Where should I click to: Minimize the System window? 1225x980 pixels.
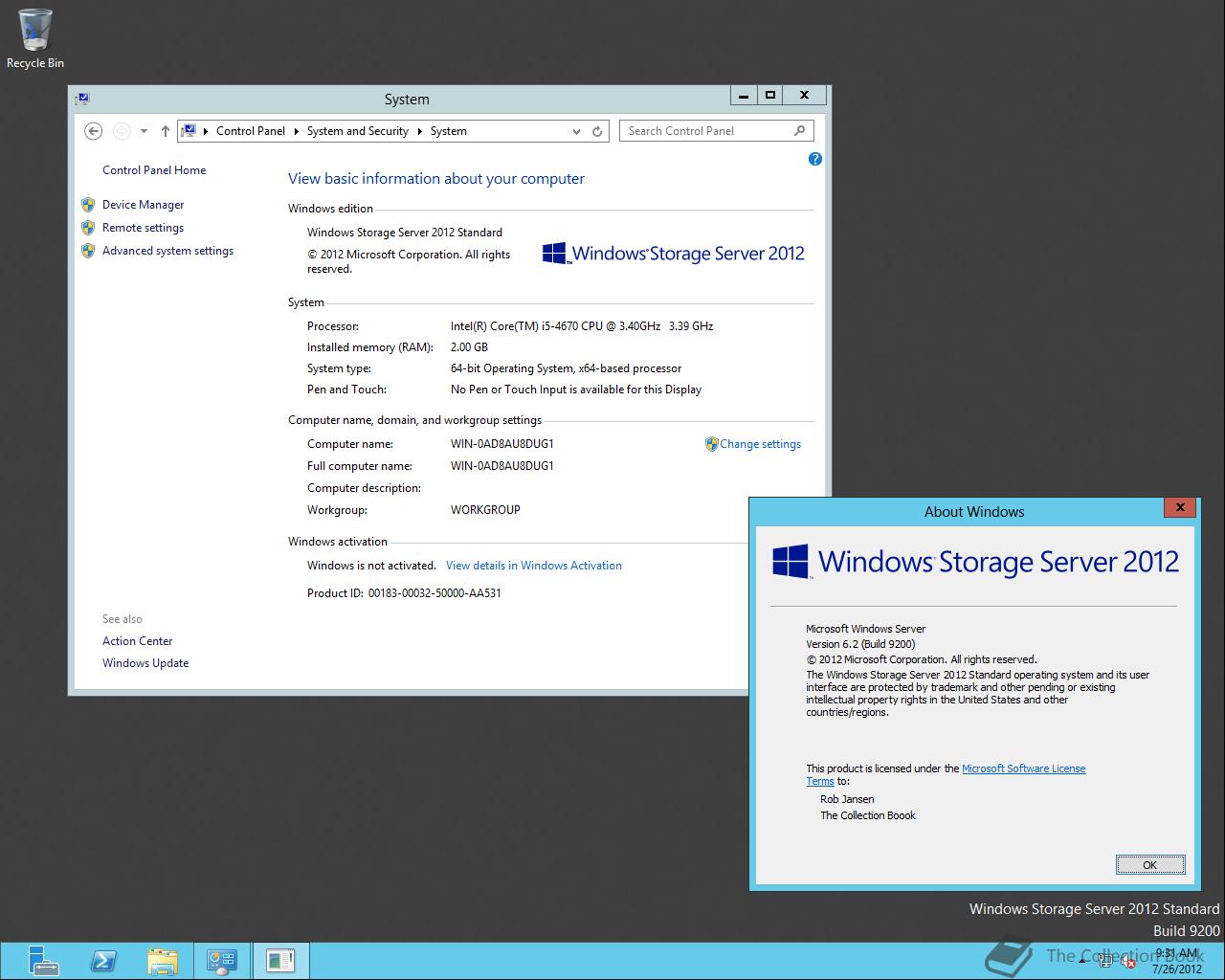click(x=744, y=95)
